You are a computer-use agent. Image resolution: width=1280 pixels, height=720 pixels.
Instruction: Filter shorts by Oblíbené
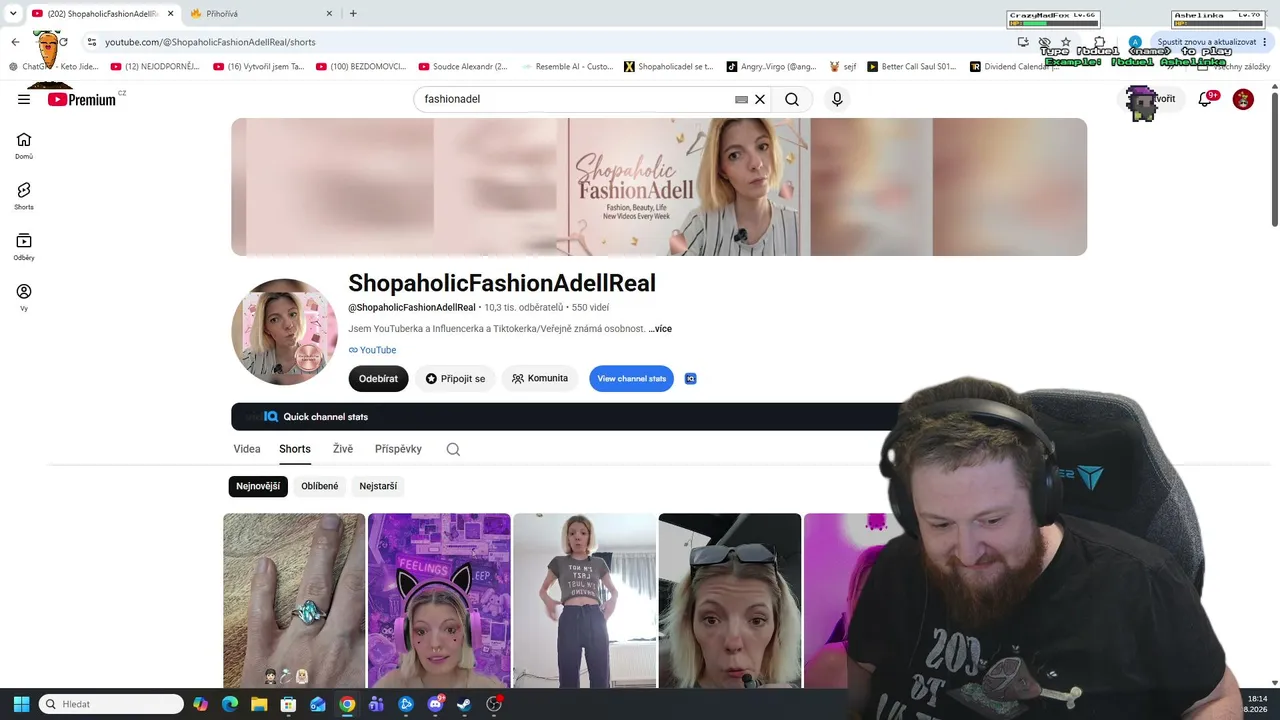coord(320,486)
